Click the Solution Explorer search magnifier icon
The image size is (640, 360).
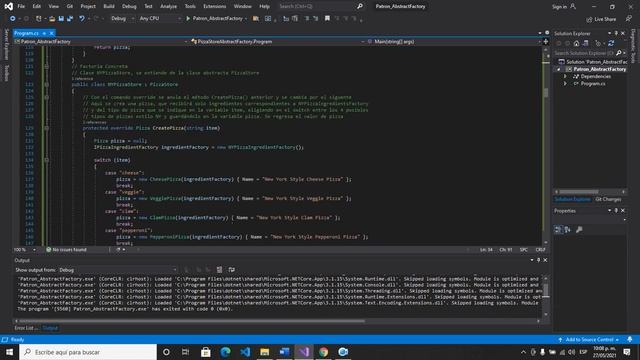click(x=619, y=53)
